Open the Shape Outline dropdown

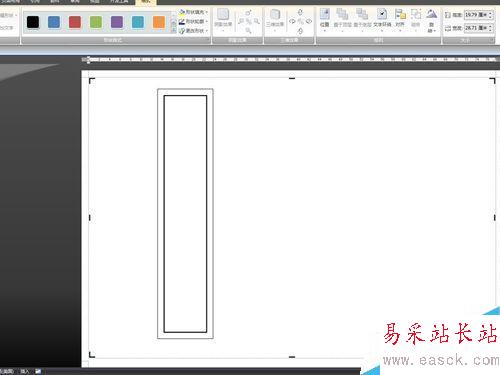point(193,21)
